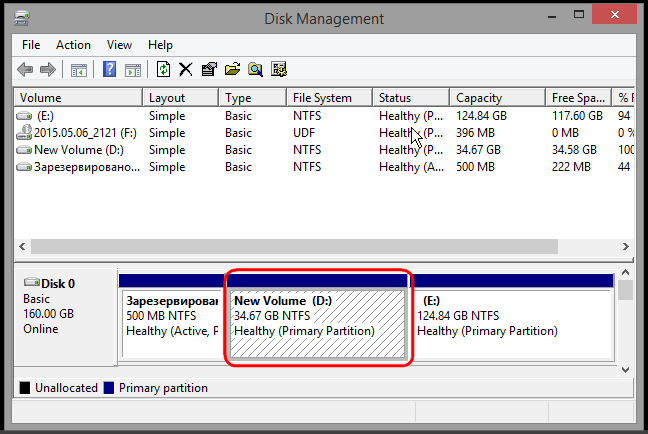Sort by the Type column header

252,98
